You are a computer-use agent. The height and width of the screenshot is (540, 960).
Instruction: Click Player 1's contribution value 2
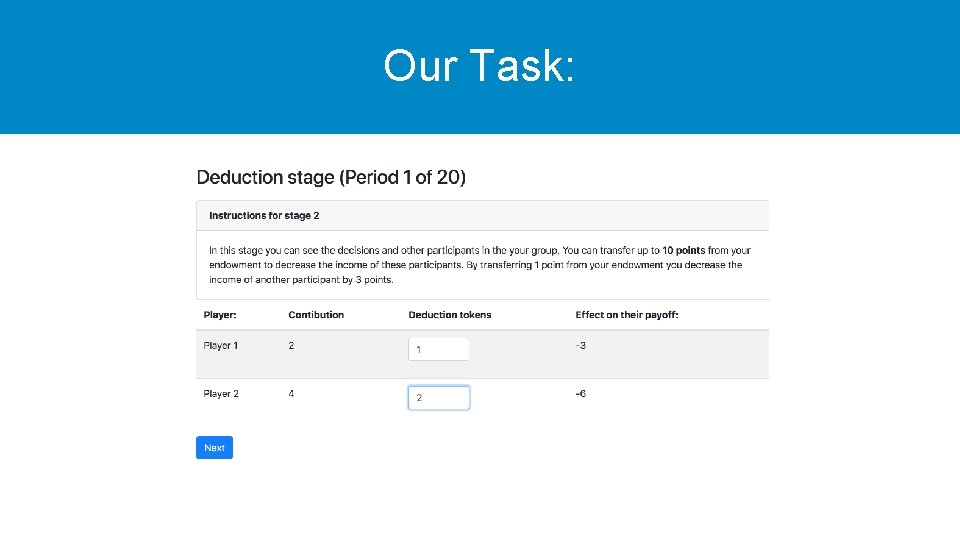(x=291, y=346)
